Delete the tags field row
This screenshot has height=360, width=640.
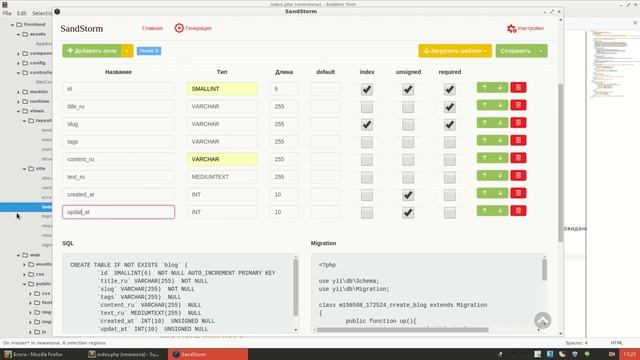(518, 140)
